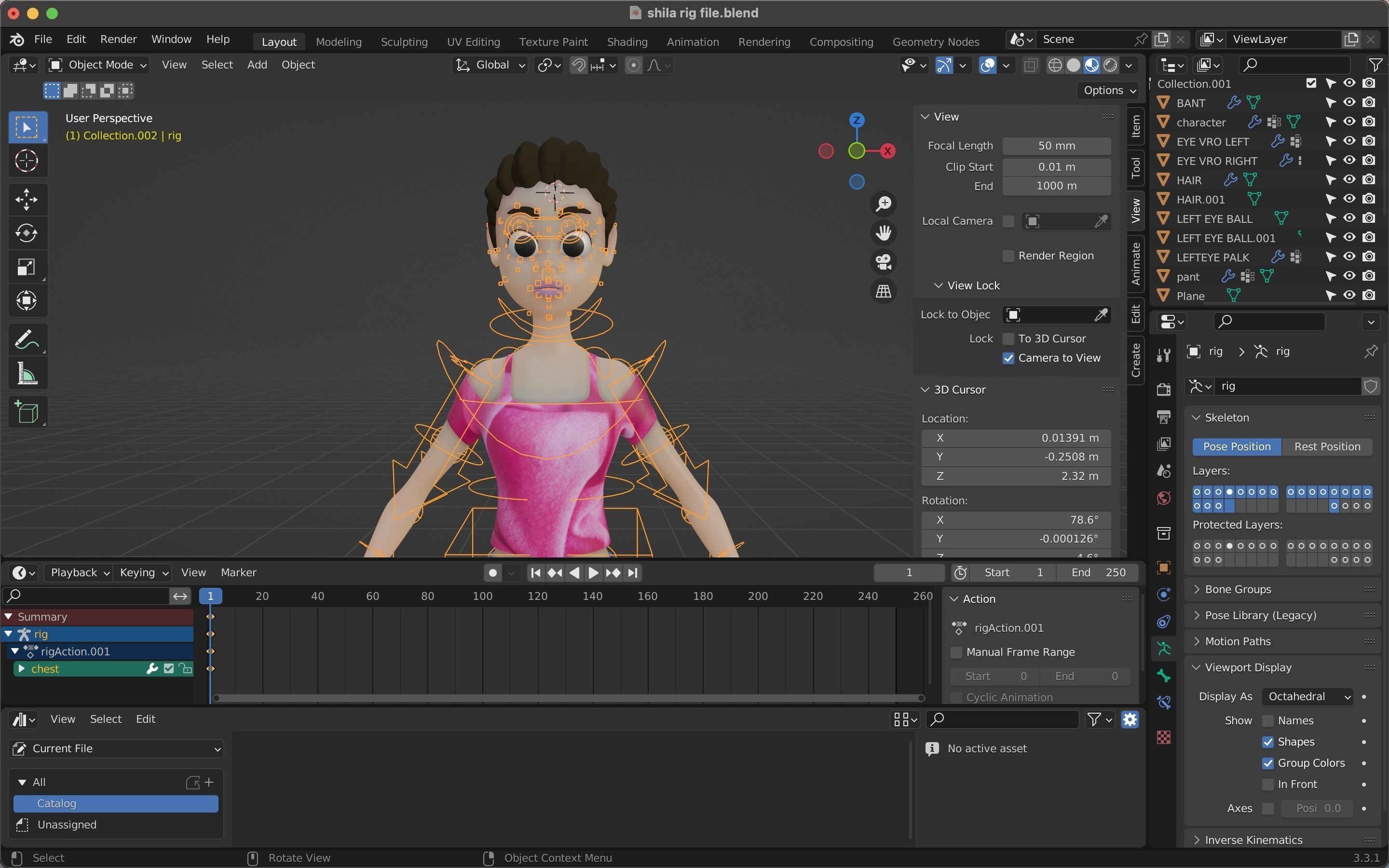The width and height of the screenshot is (1389, 868).
Task: Click the Pose Position button
Action: 1236,447
